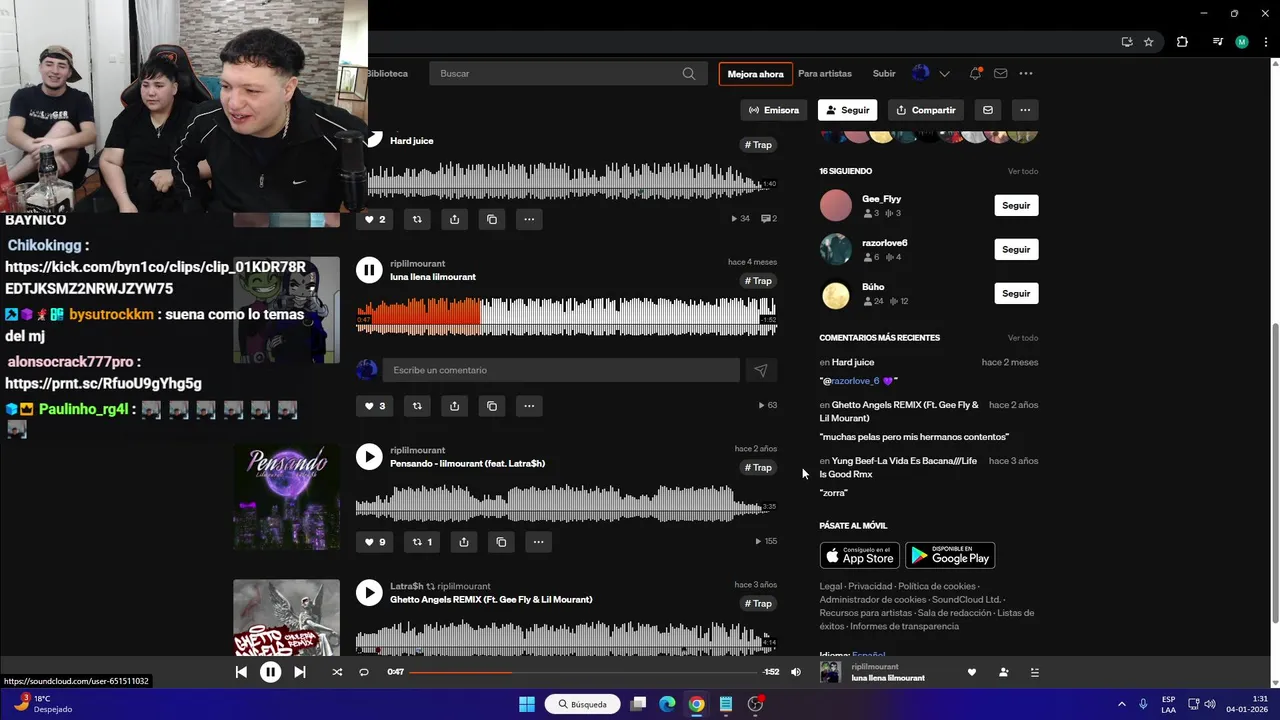This screenshot has height=720, width=1280.
Task: Copy link of luna llena track
Action: (491, 406)
